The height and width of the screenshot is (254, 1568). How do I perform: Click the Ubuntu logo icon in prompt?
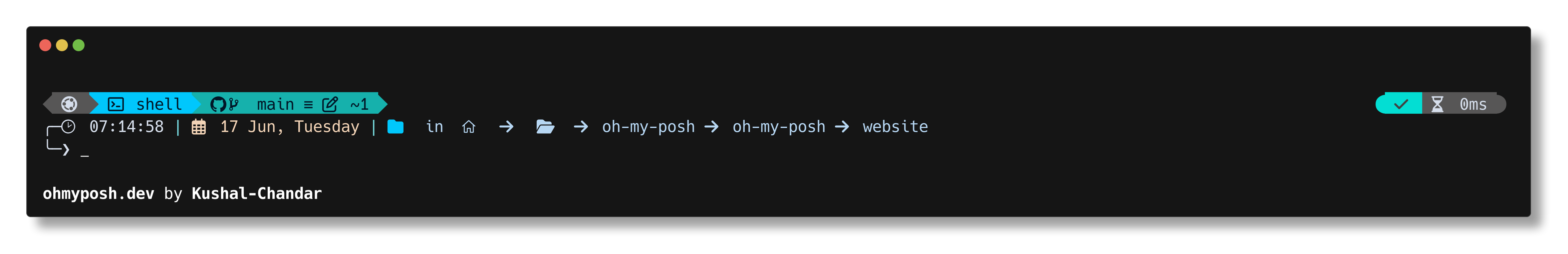coord(69,104)
